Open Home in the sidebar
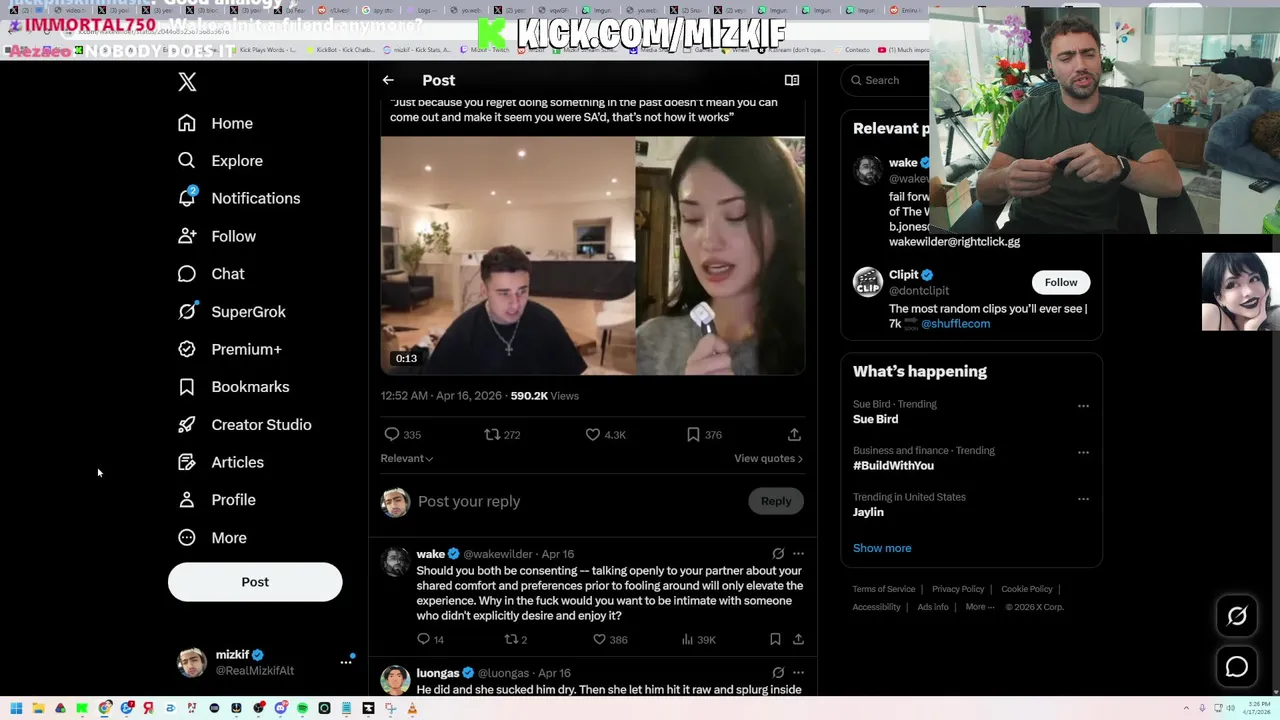The height and width of the screenshot is (720, 1280). pyautogui.click(x=215, y=123)
